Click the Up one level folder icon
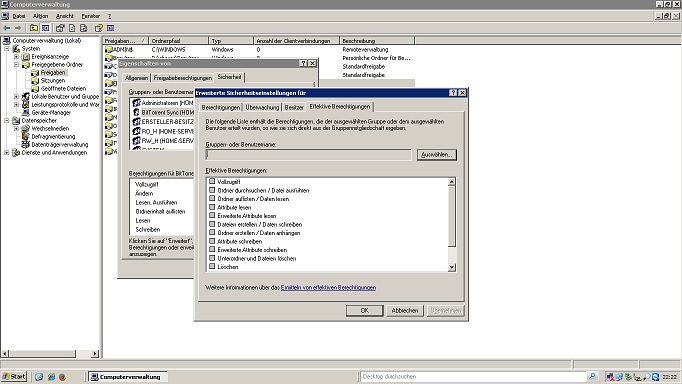Image resolution: width=682 pixels, height=384 pixels. click(33, 28)
